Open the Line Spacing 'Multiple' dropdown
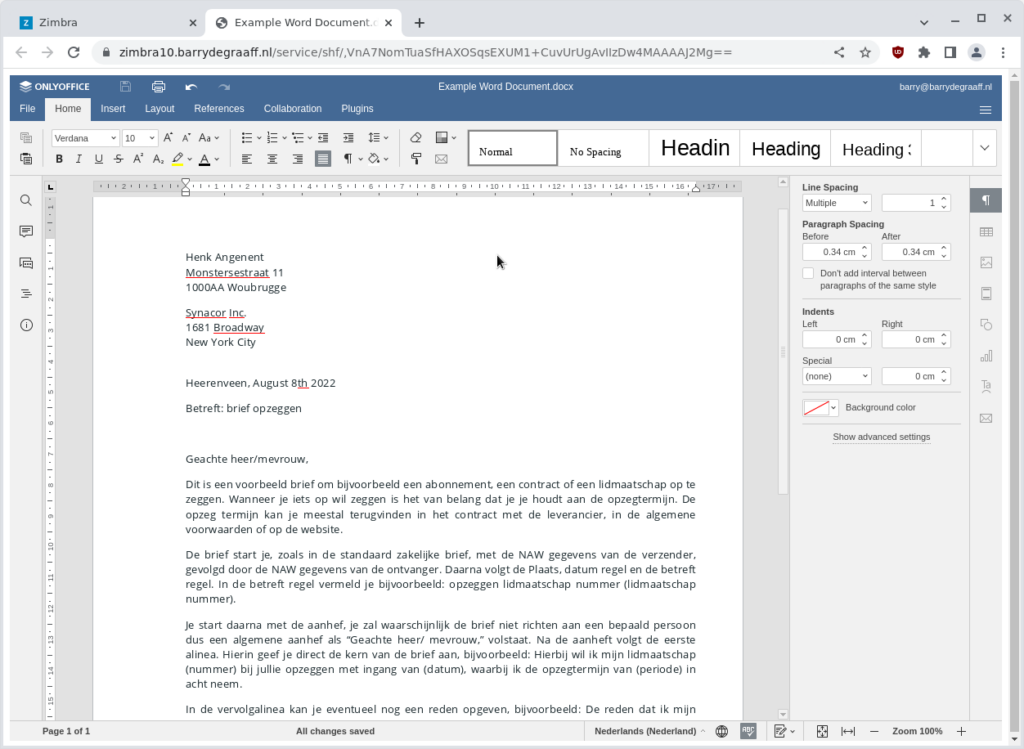Screen dimensions: 1024x749 [x=836, y=202]
